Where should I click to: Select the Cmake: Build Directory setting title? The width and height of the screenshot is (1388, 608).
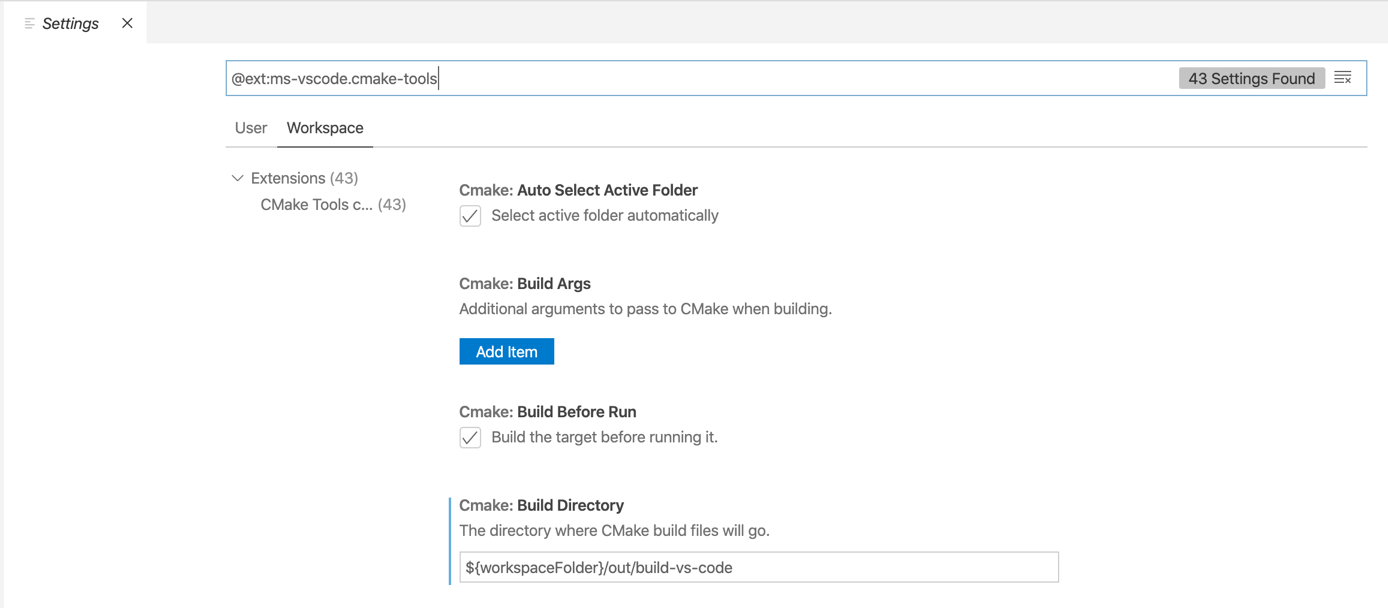point(540,505)
